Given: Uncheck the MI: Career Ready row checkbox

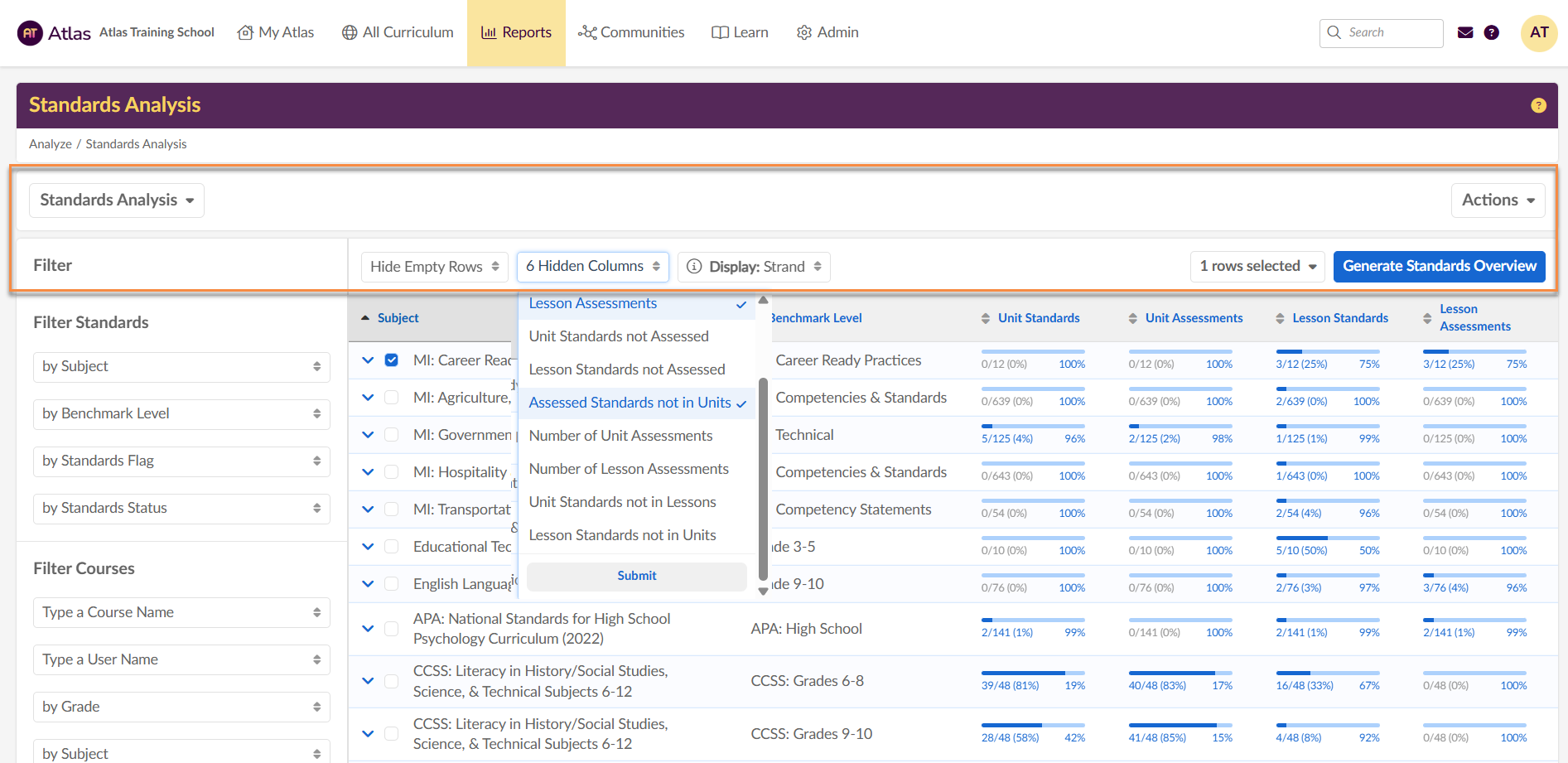Looking at the screenshot, I should click(392, 360).
